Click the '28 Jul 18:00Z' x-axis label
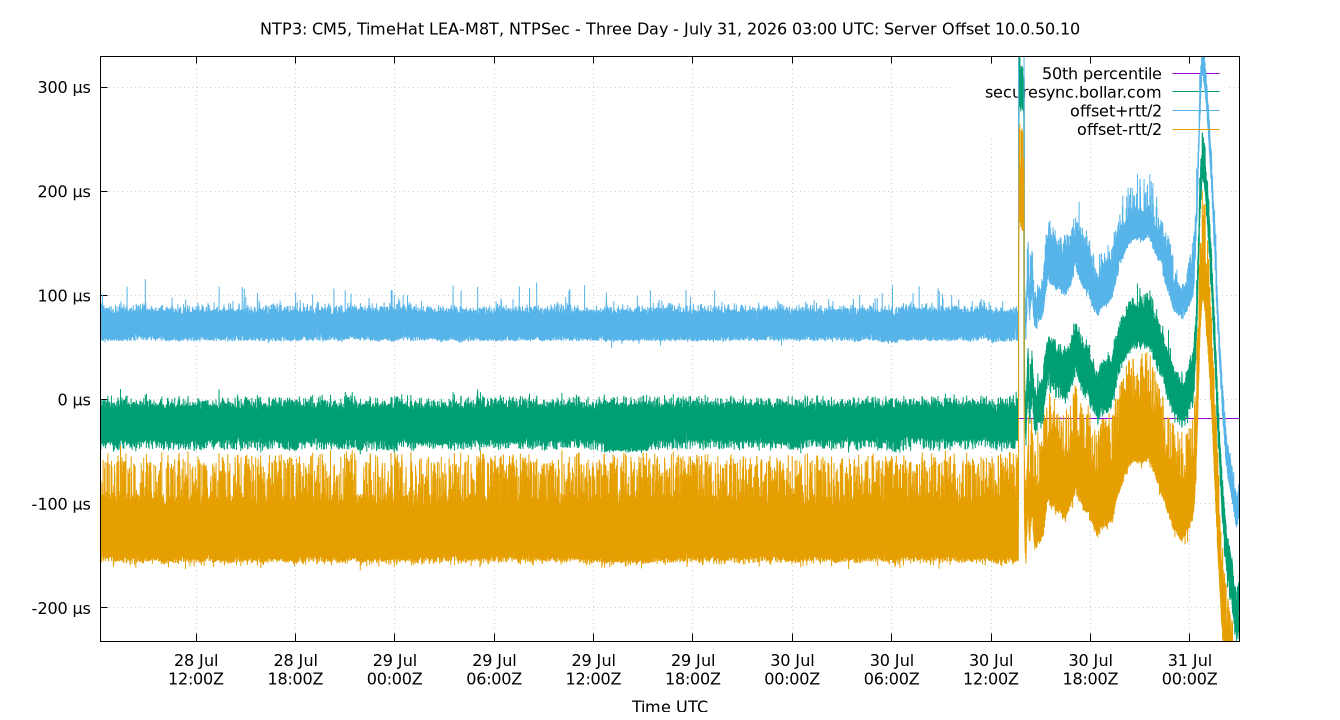The width and height of the screenshot is (1340, 720). pos(295,669)
